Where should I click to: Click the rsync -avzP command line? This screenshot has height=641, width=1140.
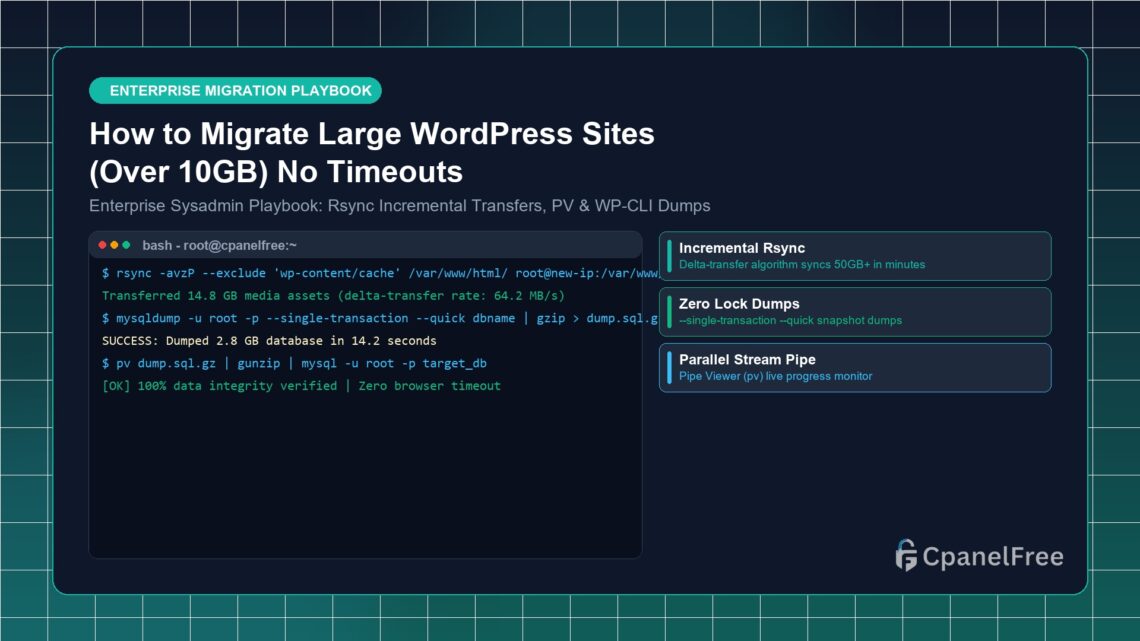tap(380, 273)
